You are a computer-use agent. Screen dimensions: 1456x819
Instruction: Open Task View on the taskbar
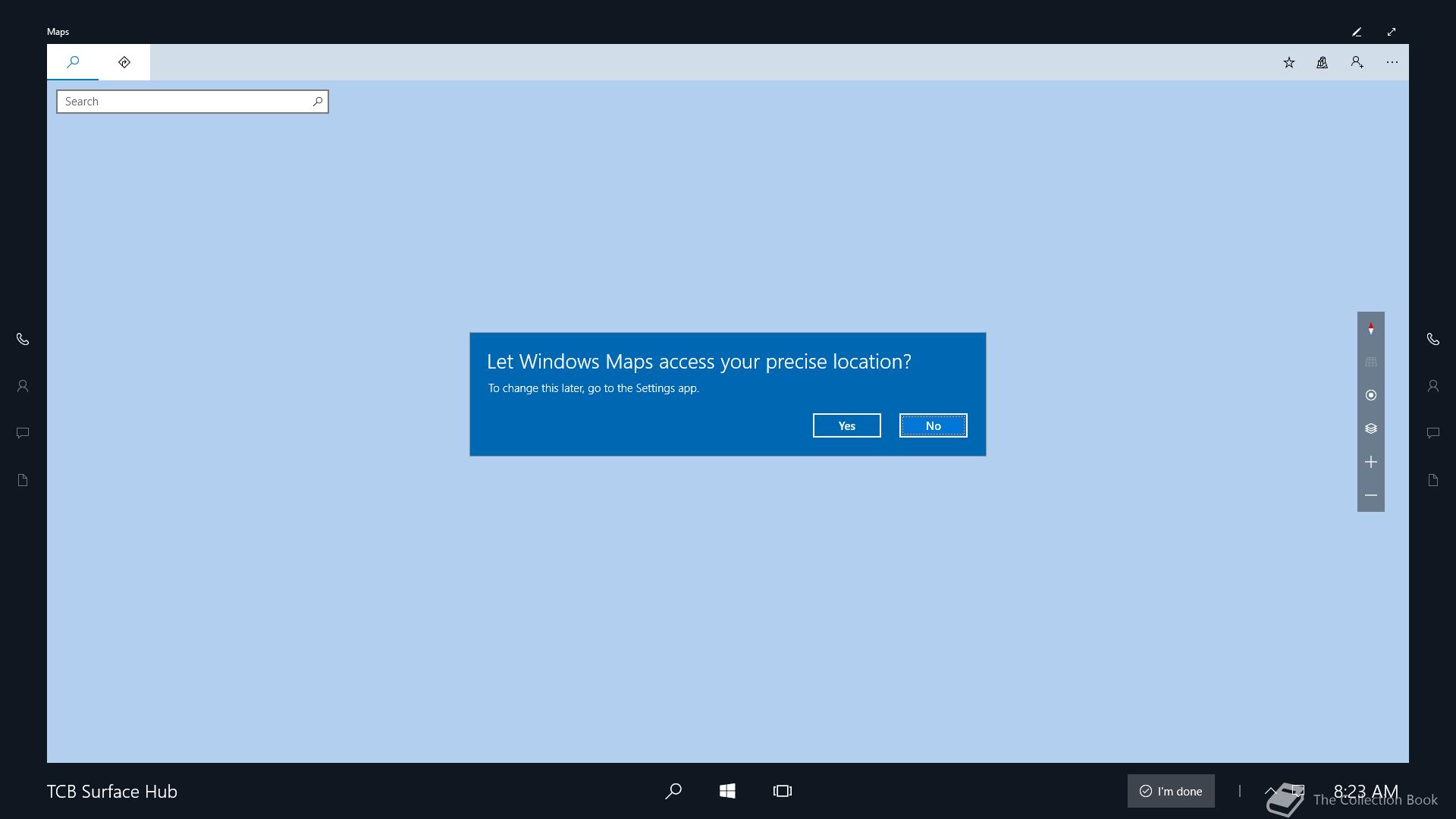(x=783, y=791)
